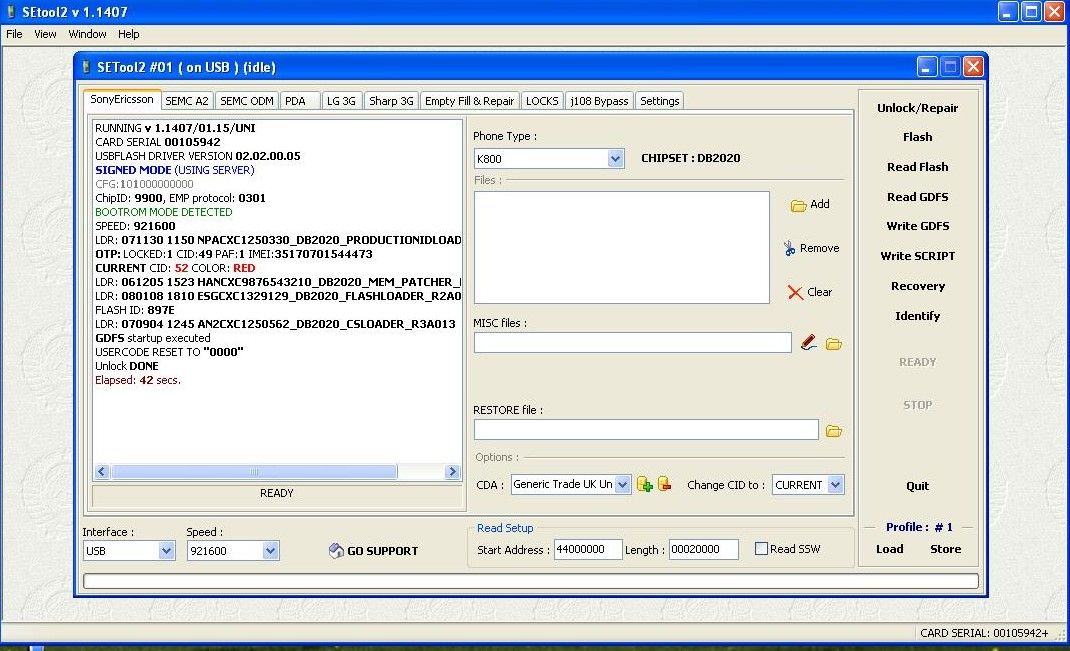Click the Write SCRIPT button
The image size is (1070, 651).
pos(917,256)
